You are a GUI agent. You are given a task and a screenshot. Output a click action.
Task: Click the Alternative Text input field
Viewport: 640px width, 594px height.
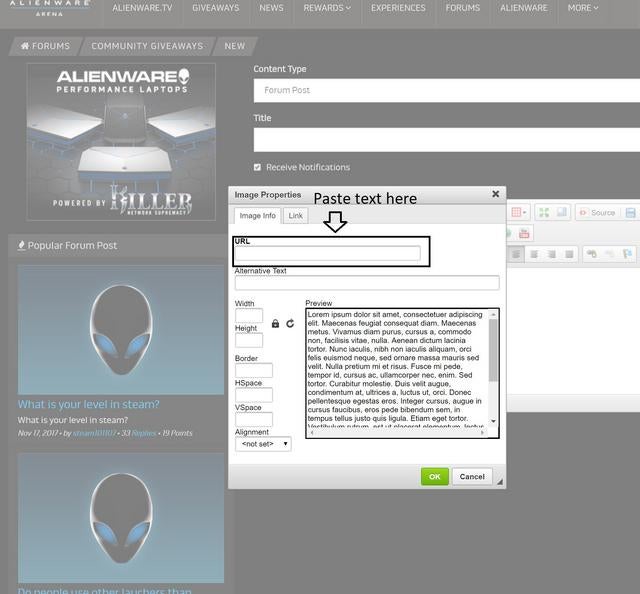pyautogui.click(x=367, y=283)
